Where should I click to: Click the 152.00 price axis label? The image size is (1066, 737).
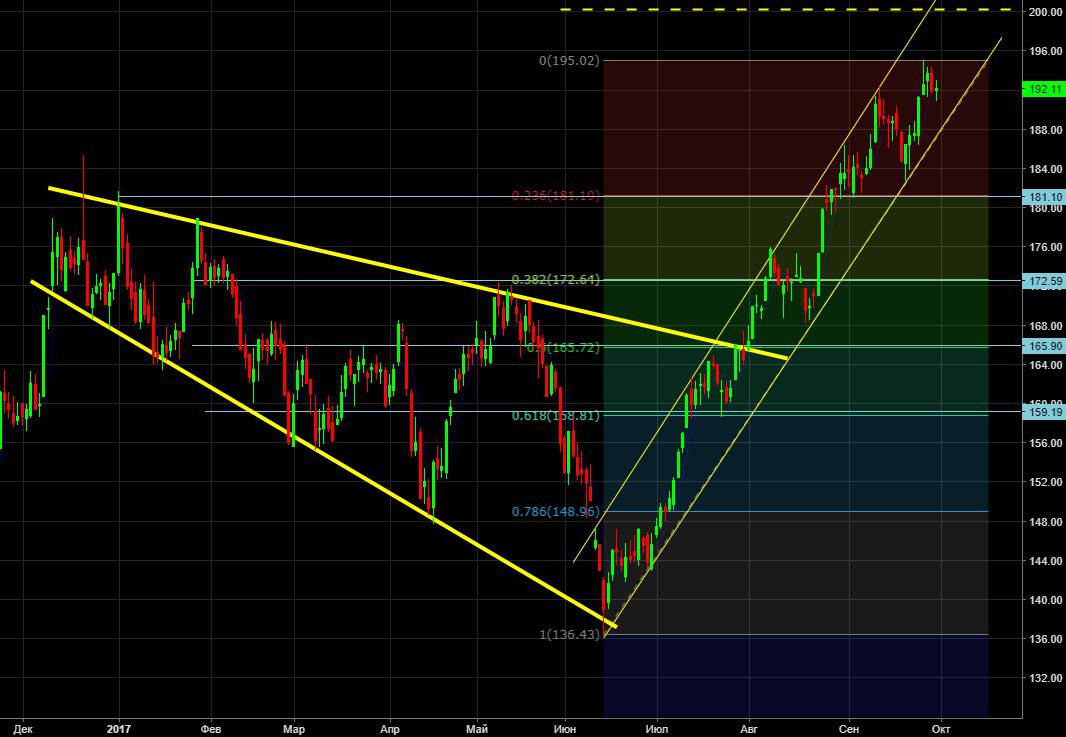(1046, 482)
